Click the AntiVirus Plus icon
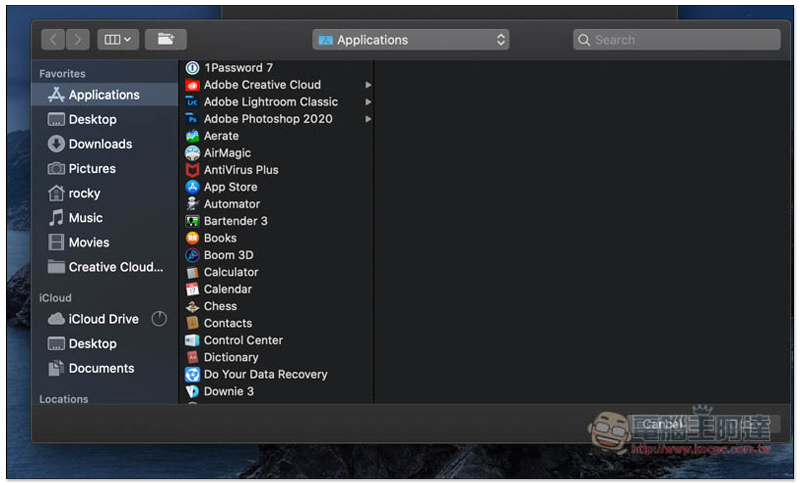This screenshot has width=800, height=485. [x=192, y=170]
